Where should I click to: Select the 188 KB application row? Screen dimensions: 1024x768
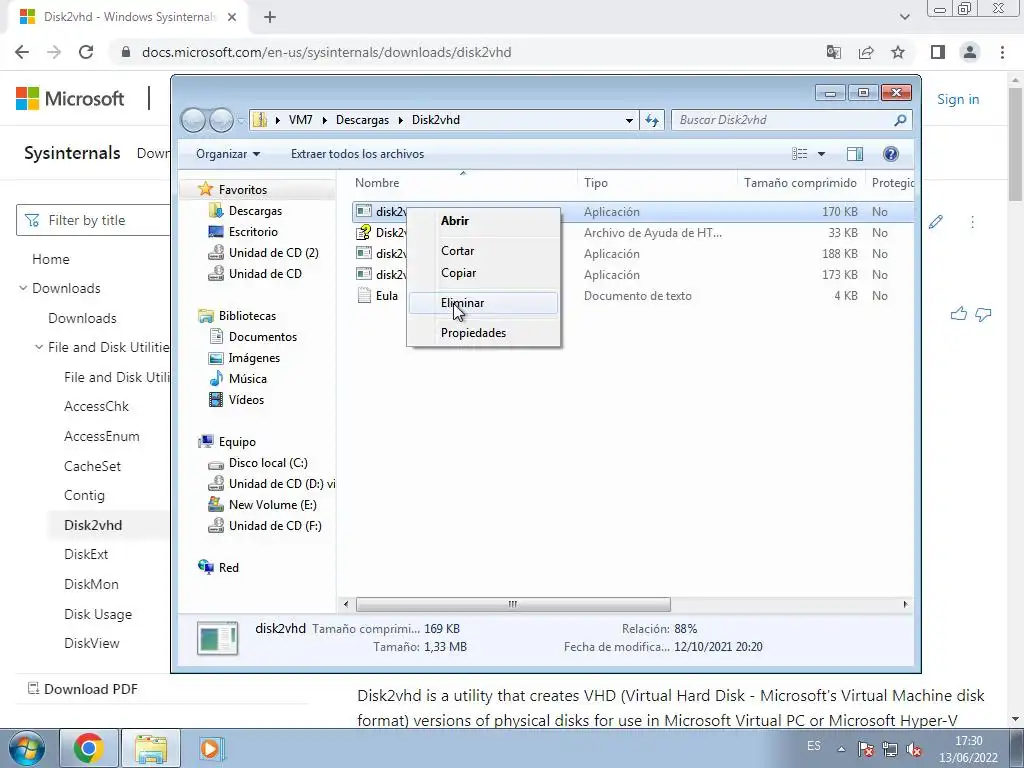[632, 253]
